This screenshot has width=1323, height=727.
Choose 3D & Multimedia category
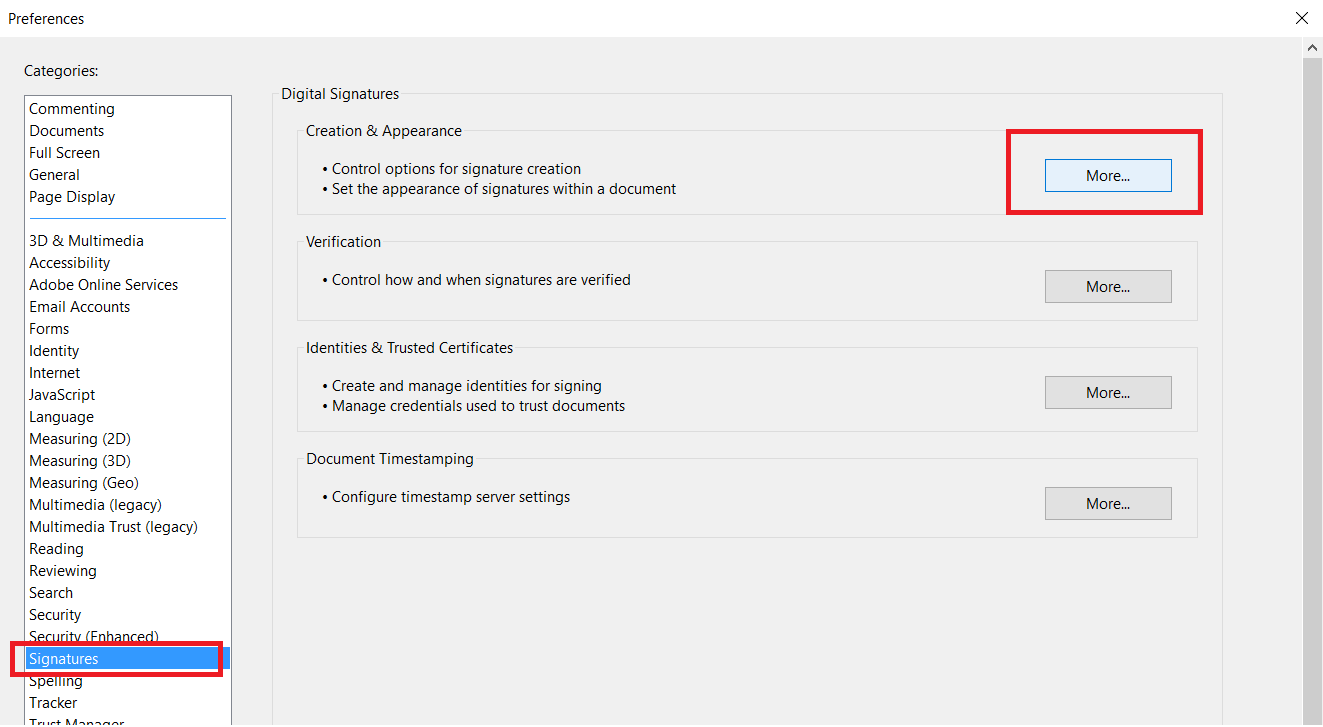pyautogui.click(x=87, y=241)
